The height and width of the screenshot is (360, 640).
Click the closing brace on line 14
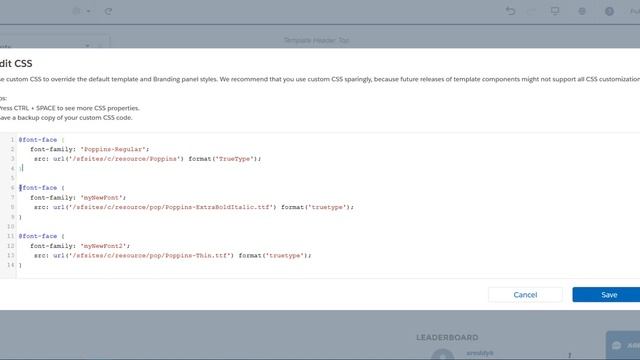tap(20, 265)
